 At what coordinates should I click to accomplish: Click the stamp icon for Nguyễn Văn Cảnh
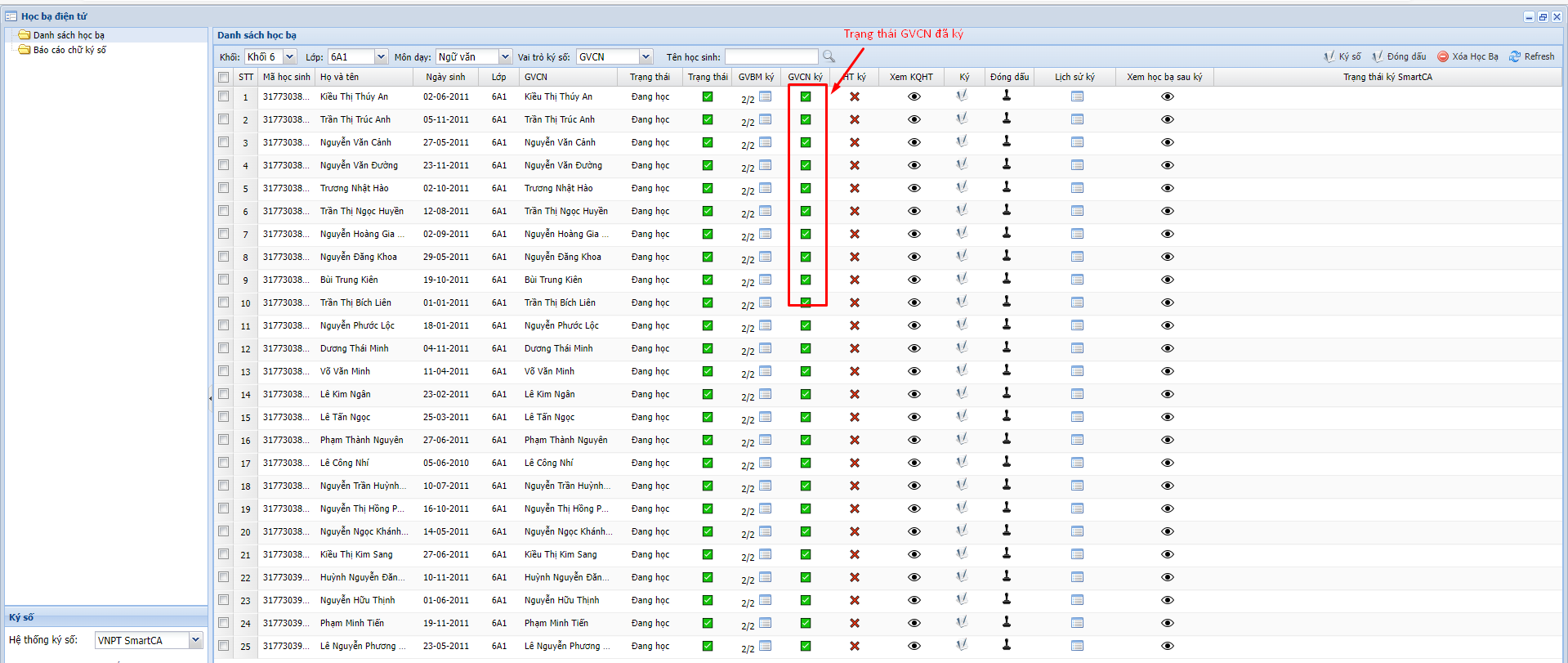(1007, 141)
